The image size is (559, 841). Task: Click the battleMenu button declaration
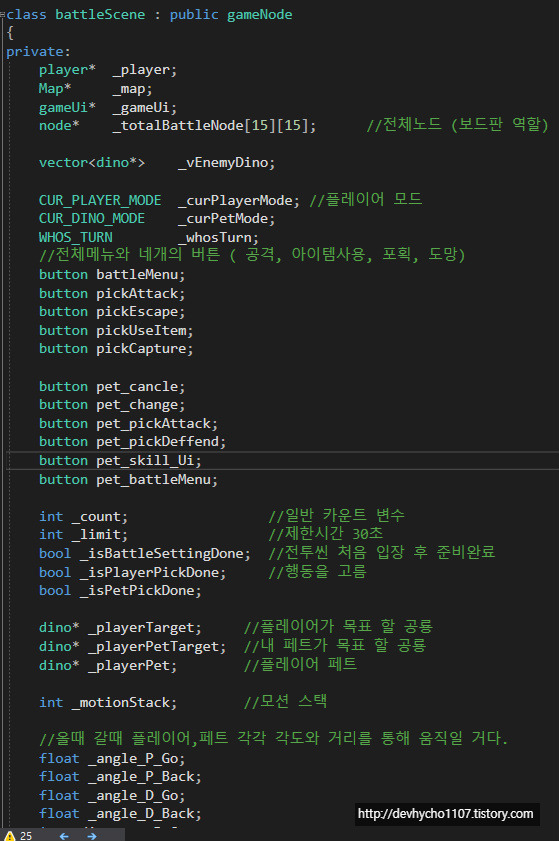(112, 275)
